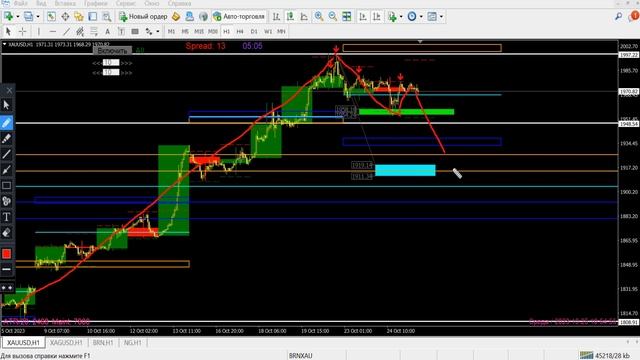Viewport: 640px width, 360px height.
Task: Switch to the BRN,H1 chart tab
Action: point(102,342)
